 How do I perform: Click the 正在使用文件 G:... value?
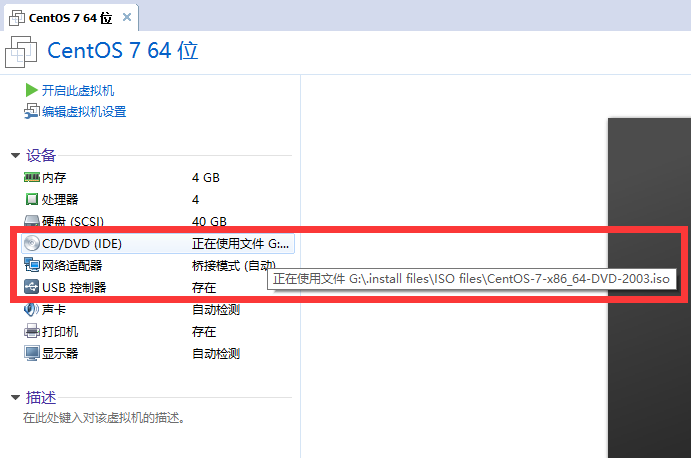tap(241, 244)
